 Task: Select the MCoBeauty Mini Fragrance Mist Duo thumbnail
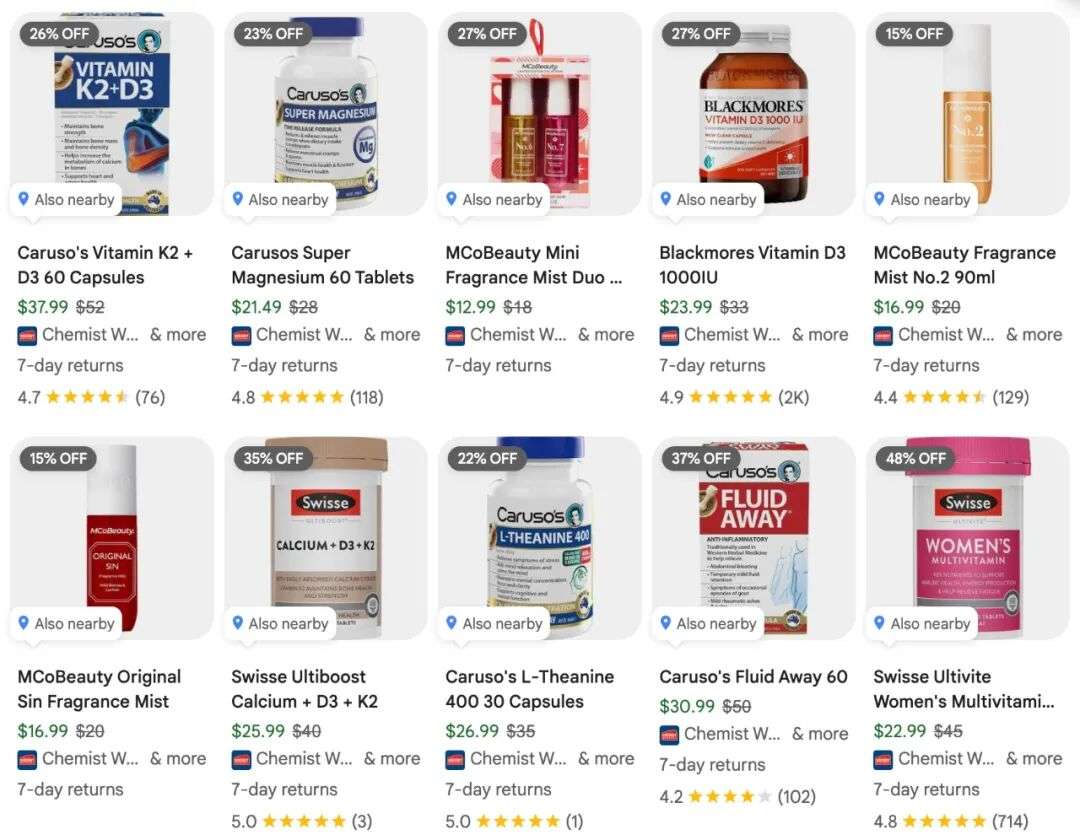(x=540, y=114)
